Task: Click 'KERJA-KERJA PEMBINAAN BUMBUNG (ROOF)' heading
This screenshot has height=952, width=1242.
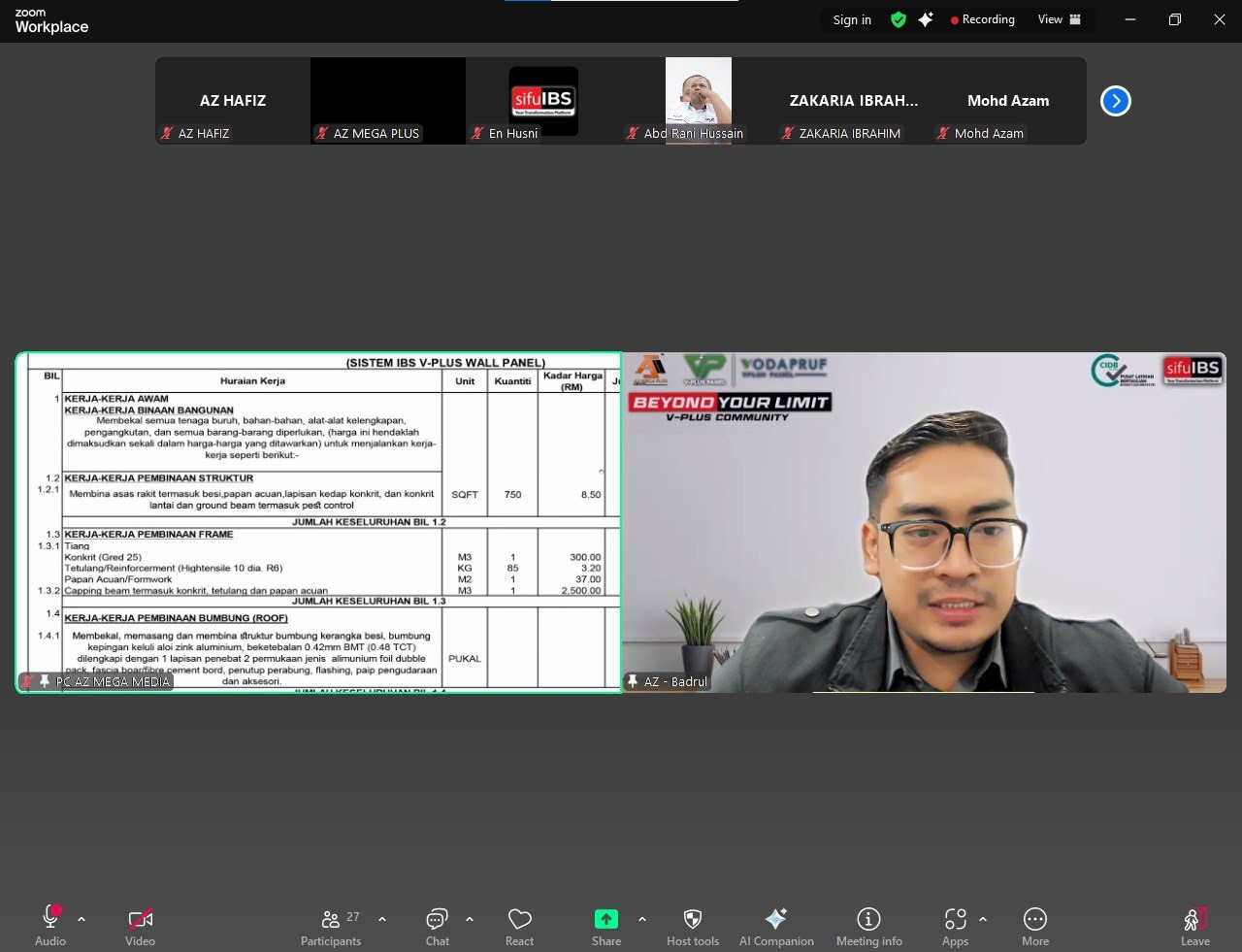Action: [x=177, y=618]
